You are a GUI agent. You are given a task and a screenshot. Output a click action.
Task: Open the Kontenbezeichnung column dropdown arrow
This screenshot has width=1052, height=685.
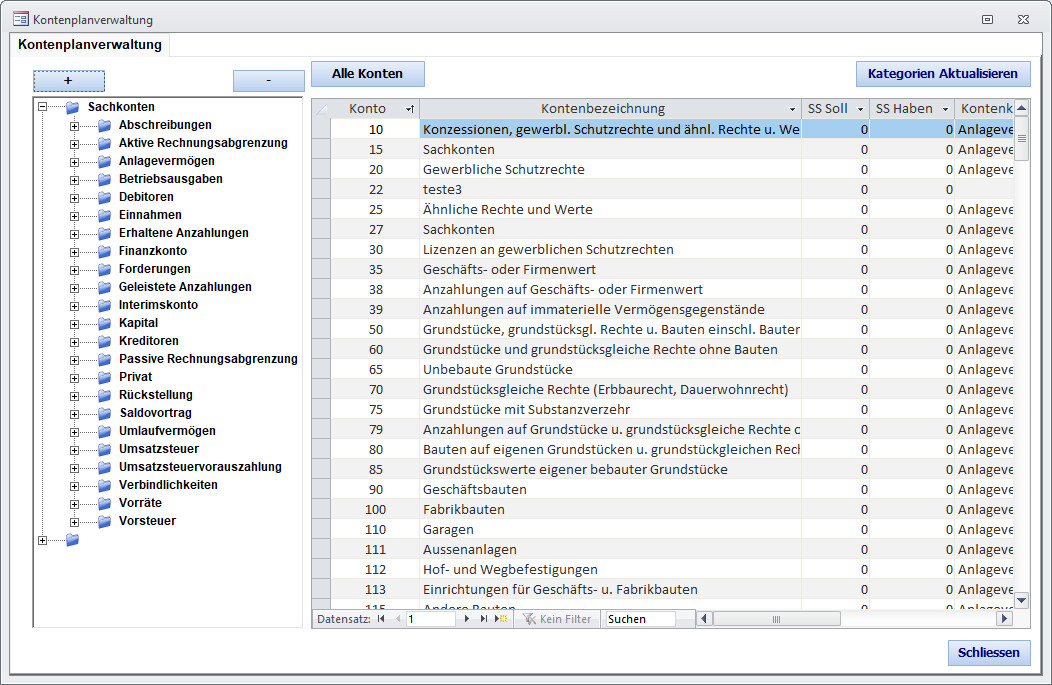pos(792,109)
